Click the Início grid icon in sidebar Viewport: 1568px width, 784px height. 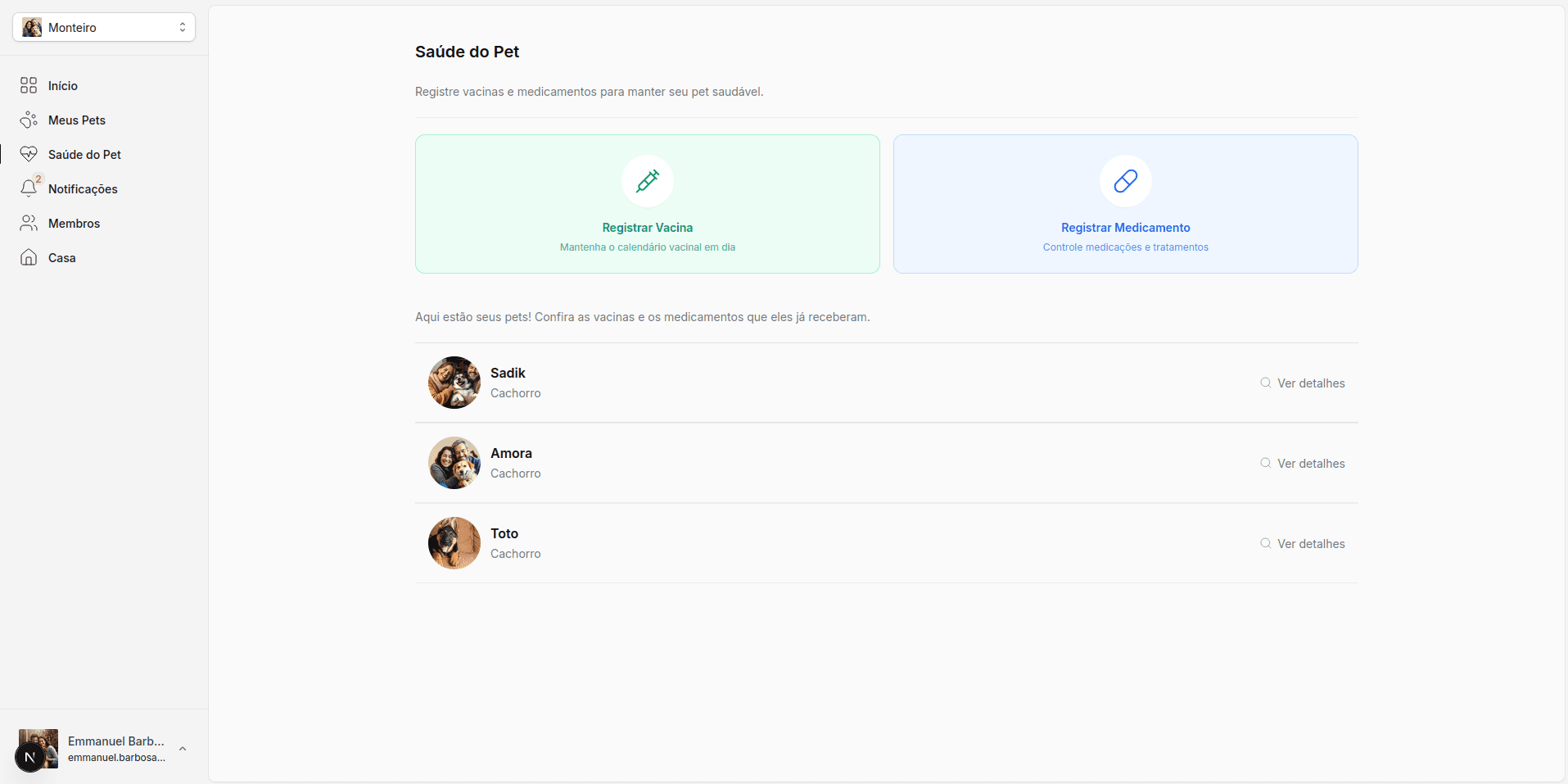pyautogui.click(x=29, y=85)
